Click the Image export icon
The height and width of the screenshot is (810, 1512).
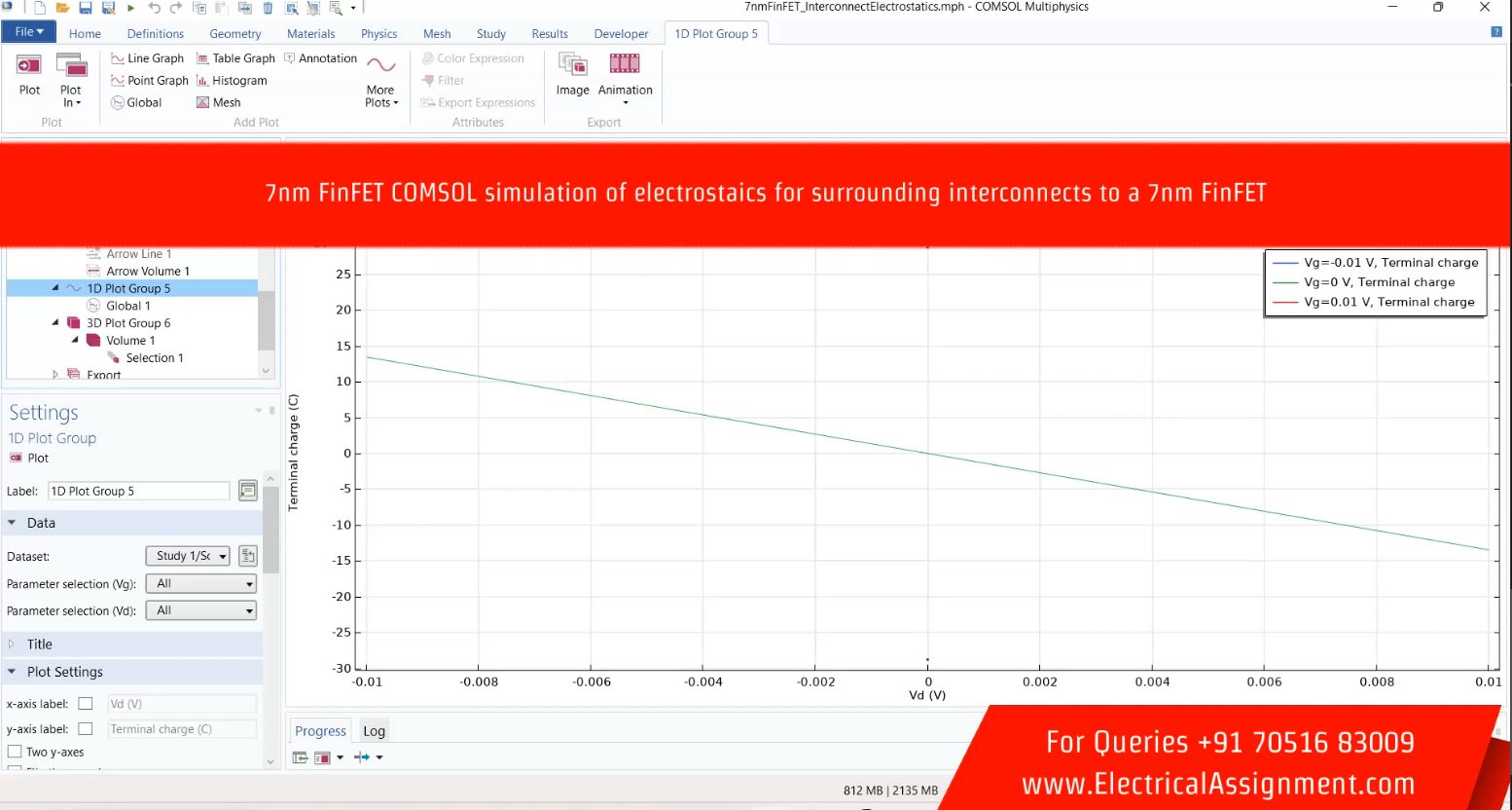coord(572,74)
